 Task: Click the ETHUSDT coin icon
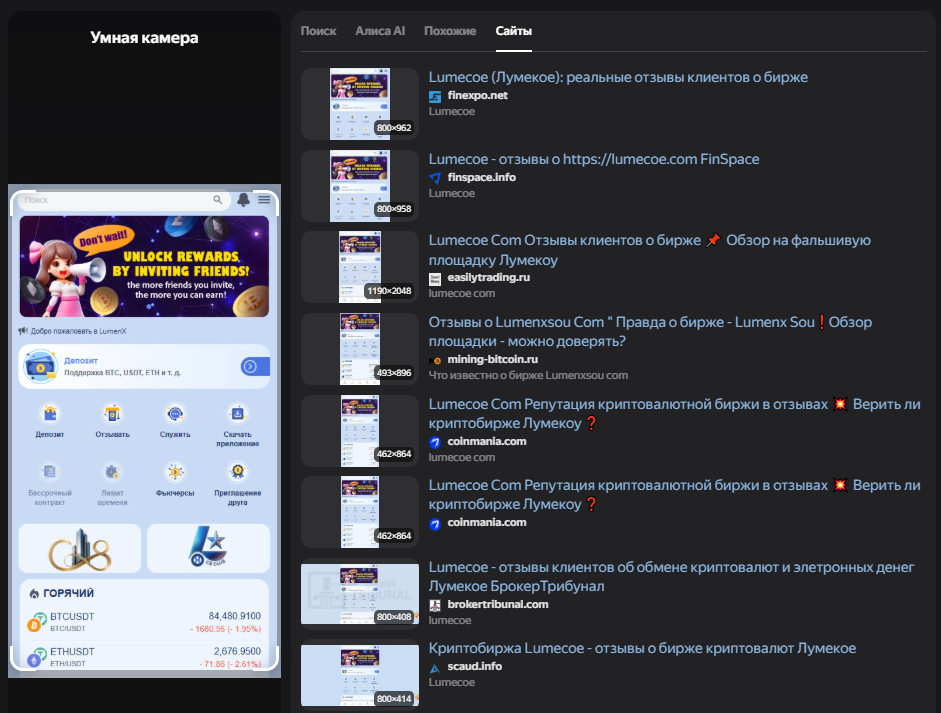click(36, 657)
